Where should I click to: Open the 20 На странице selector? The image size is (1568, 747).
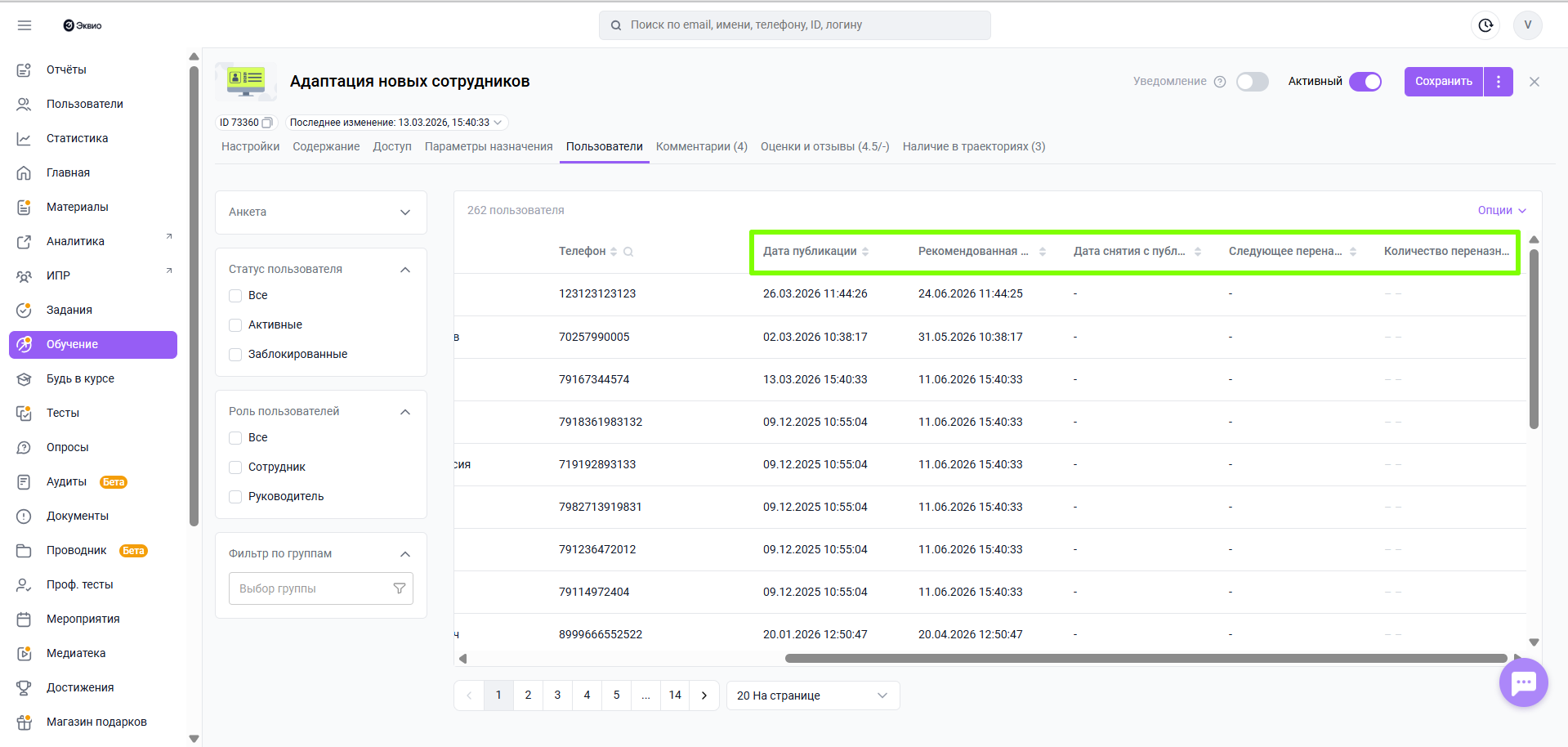(x=812, y=696)
